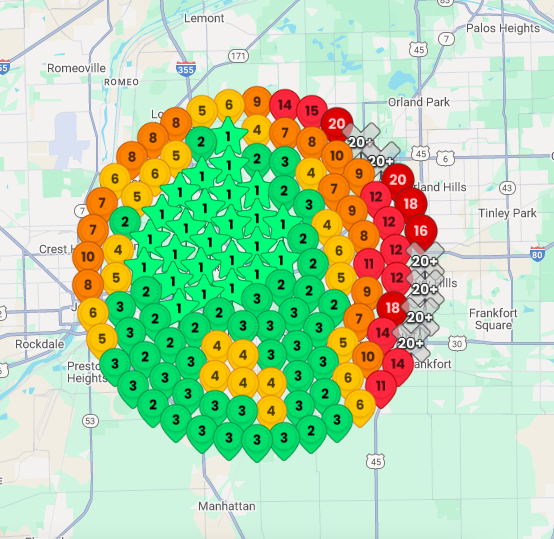Open the green 2 pin beside the left-edge orange 7 pins
Viewport: 554px width, 539px height.
coord(125,222)
